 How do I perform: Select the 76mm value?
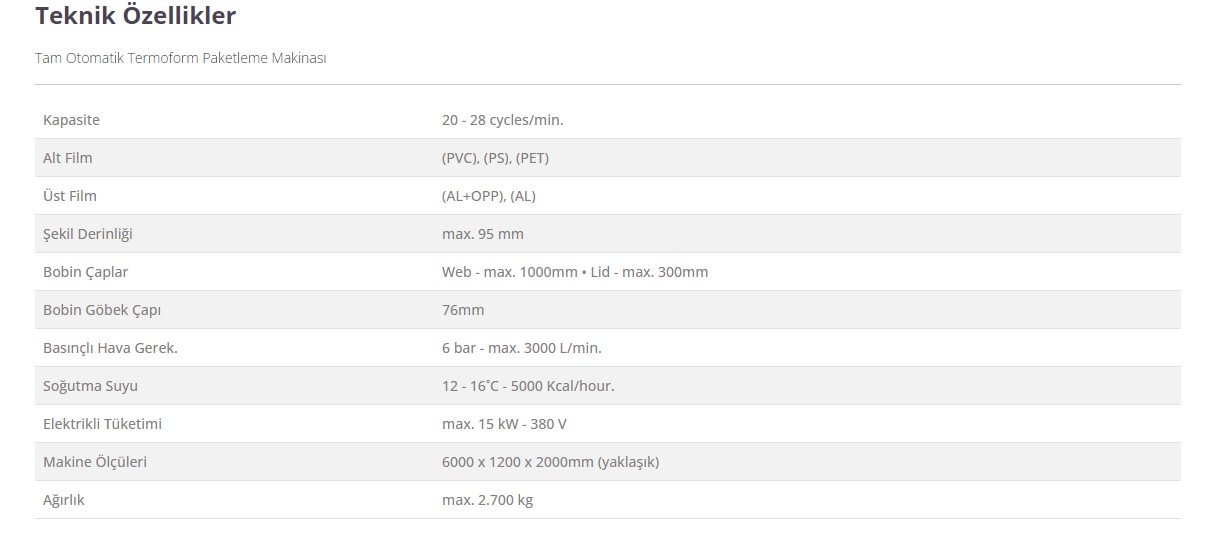coord(463,310)
